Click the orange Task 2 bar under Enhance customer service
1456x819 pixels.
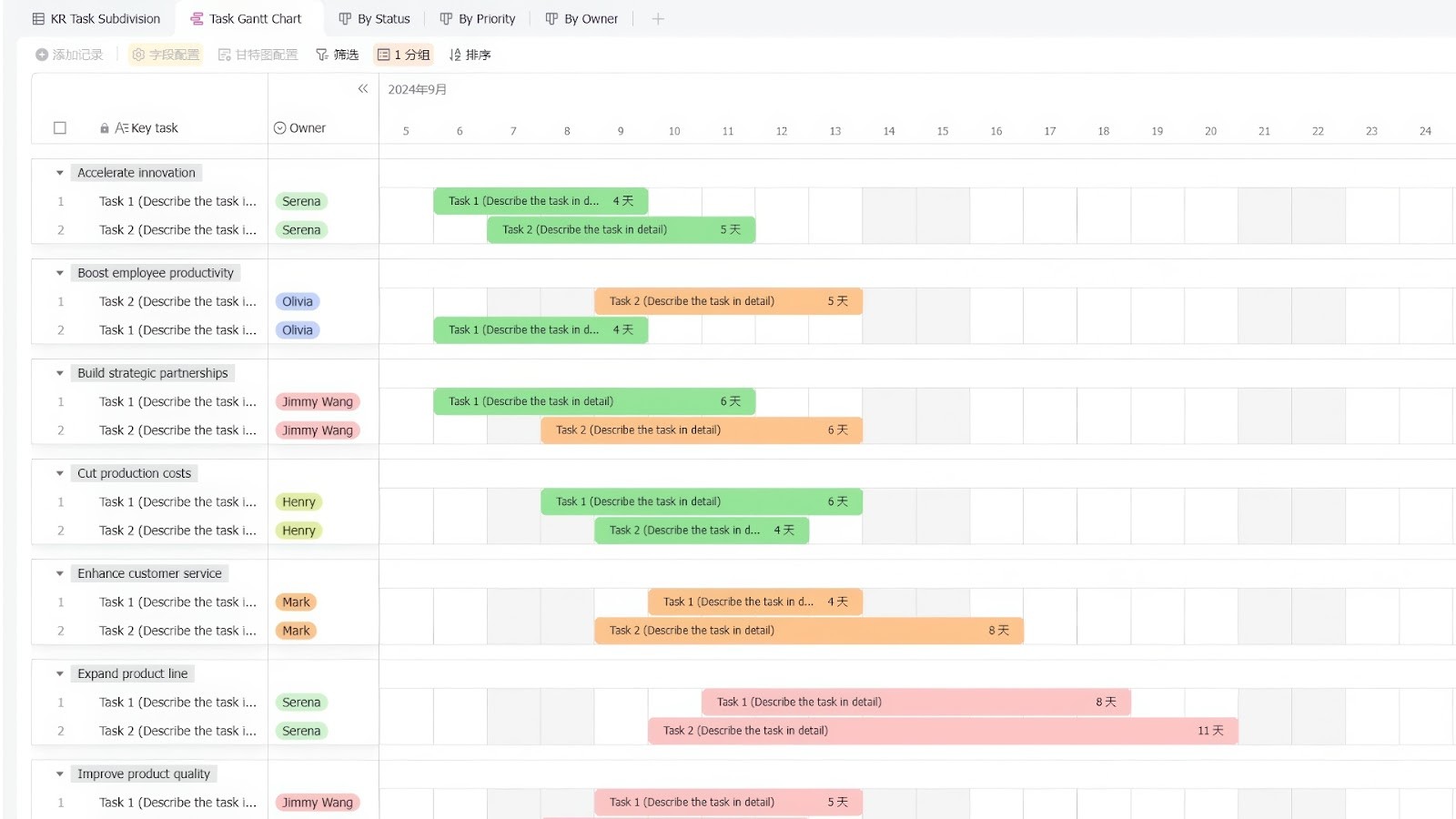[x=808, y=630]
